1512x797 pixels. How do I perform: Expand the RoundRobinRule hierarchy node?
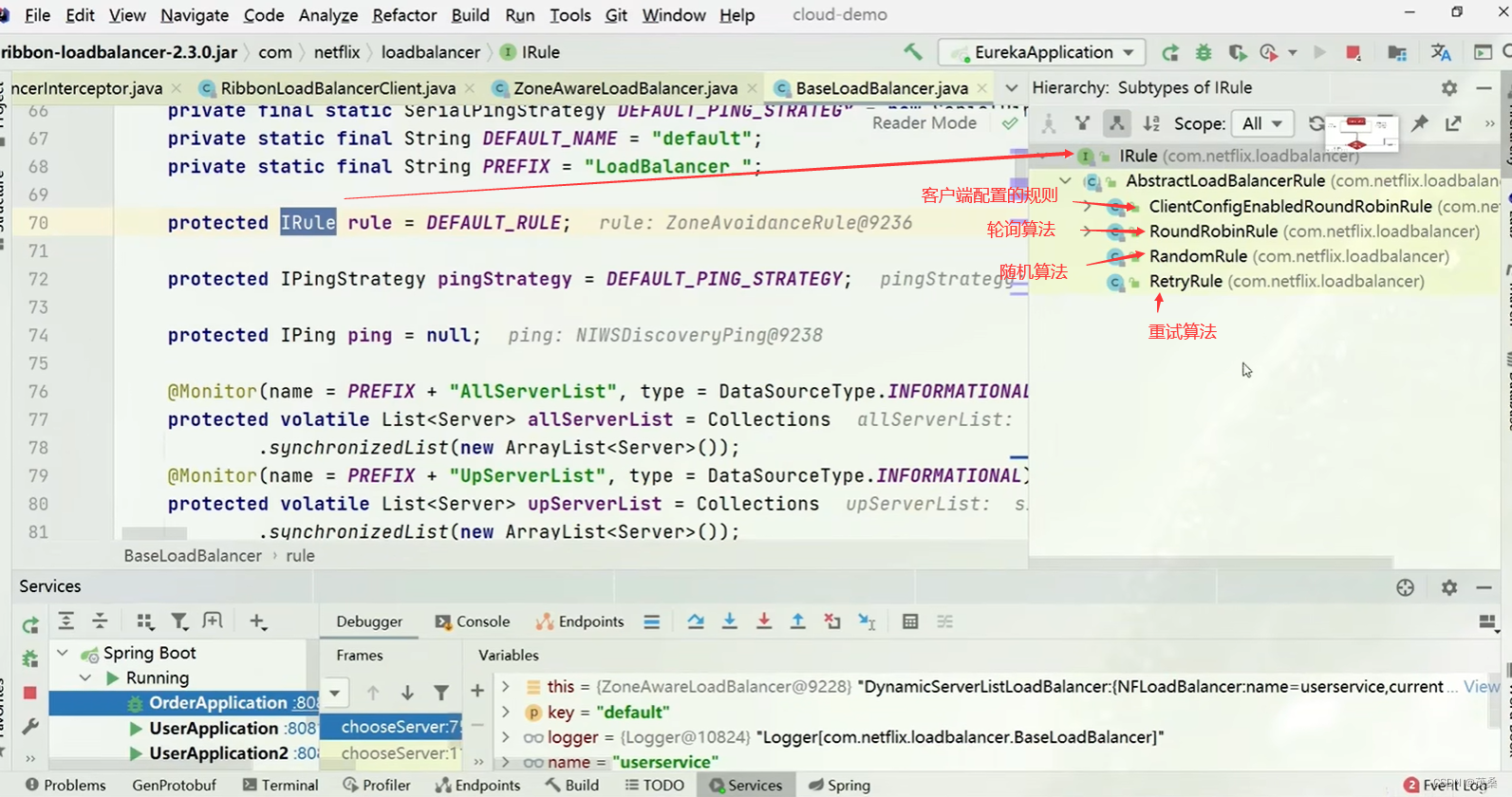pos(1088,231)
